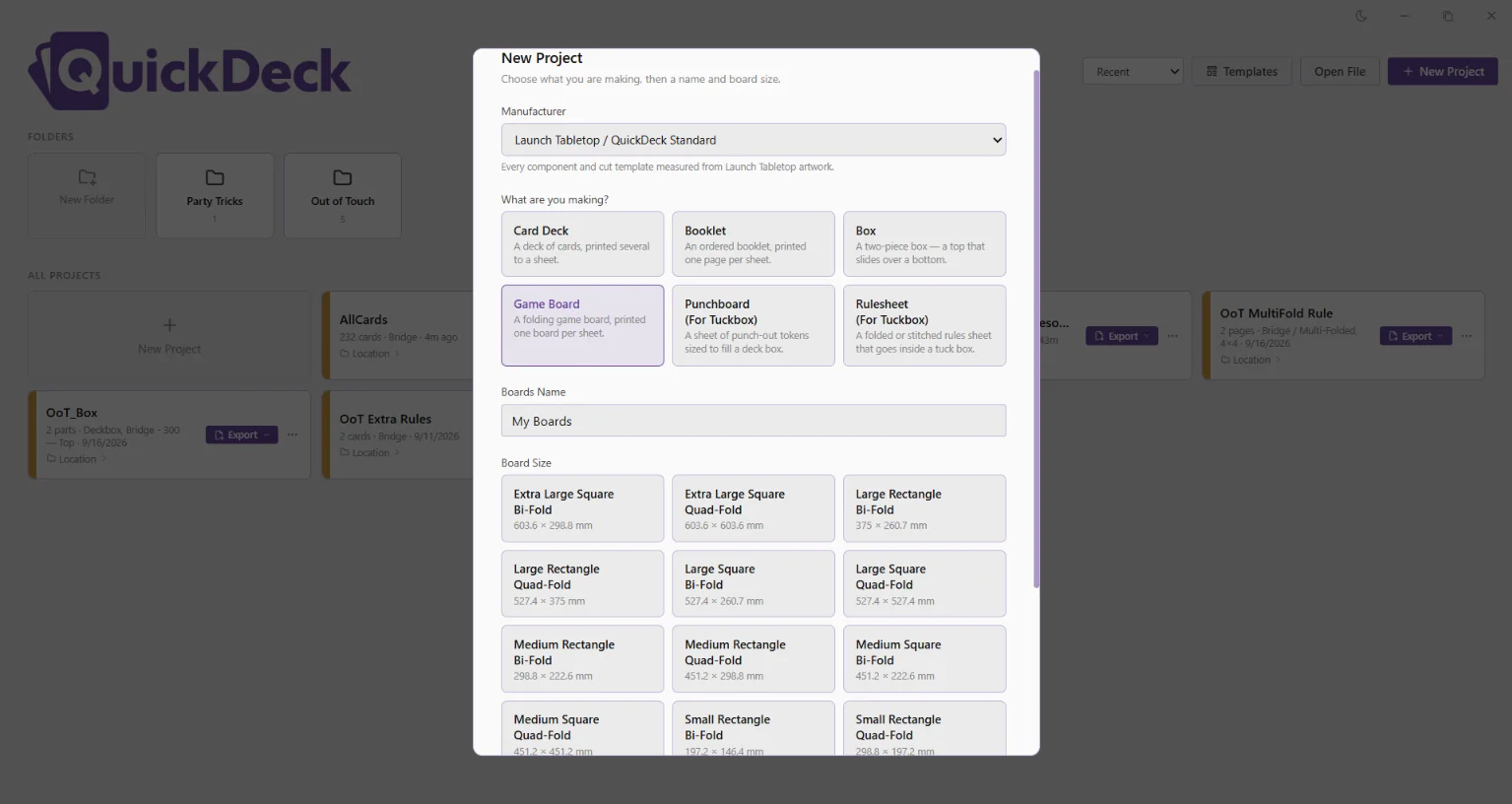Click the New Project button in header

pos(1443,72)
